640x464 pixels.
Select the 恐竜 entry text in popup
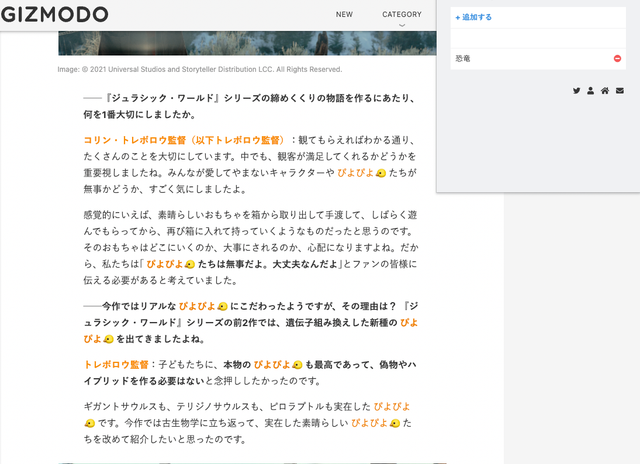[x=463, y=58]
